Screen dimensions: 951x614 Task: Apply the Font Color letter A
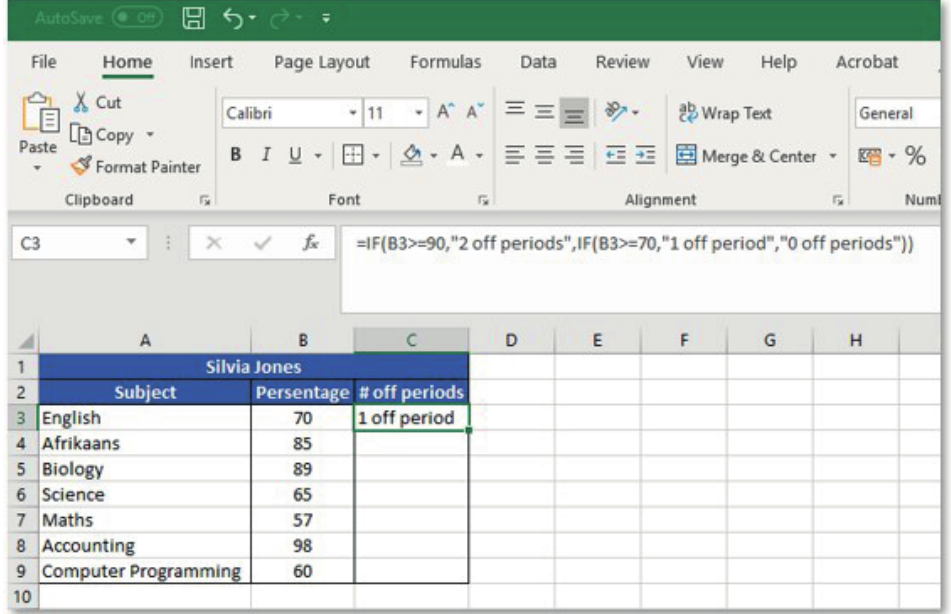[458, 155]
